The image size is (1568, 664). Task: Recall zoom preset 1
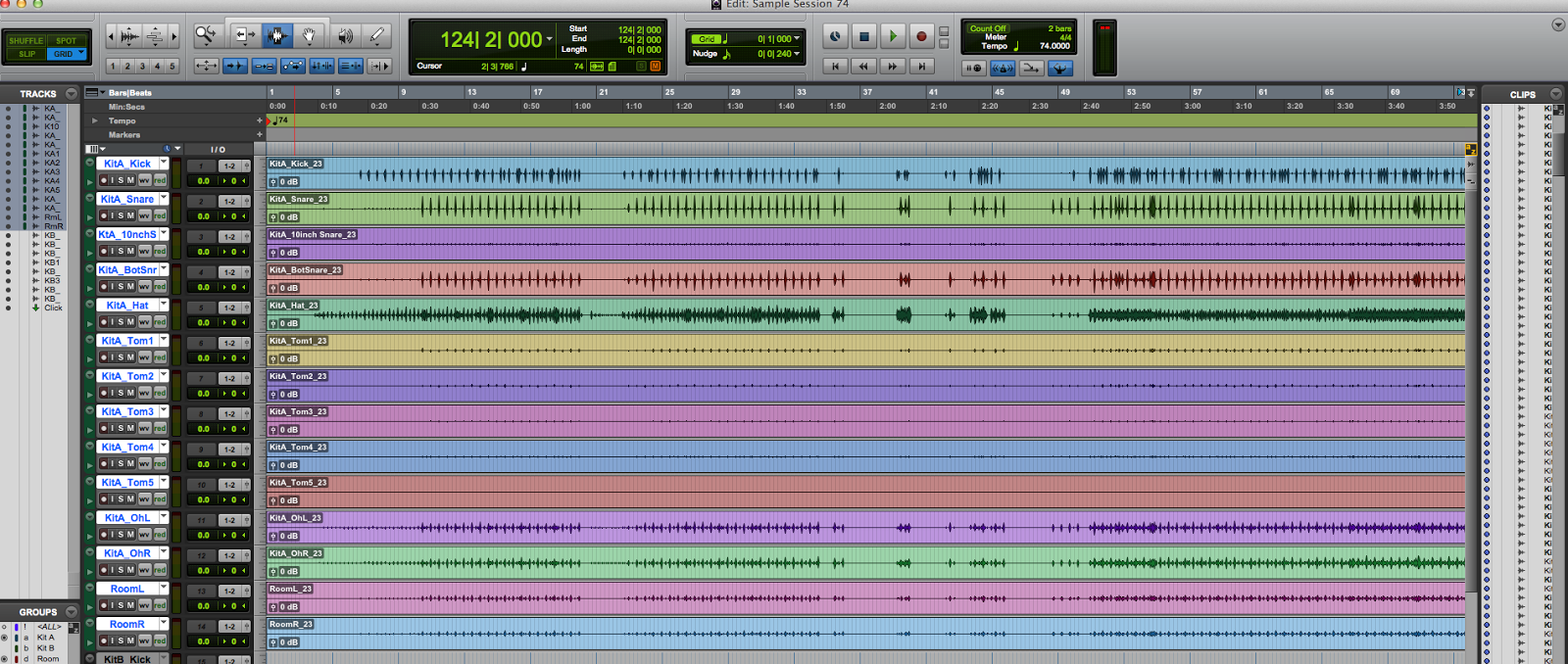coord(113,67)
